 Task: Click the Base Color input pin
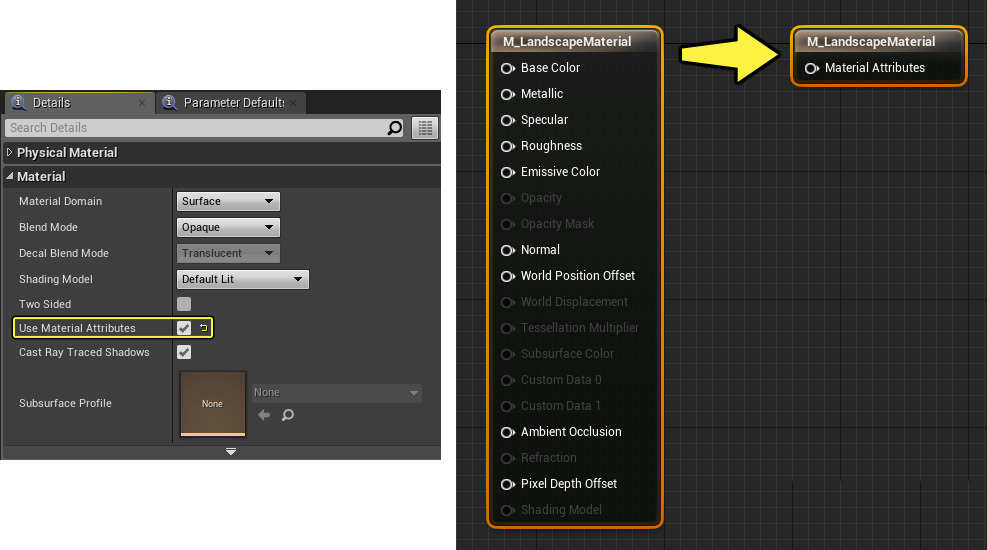pos(508,68)
